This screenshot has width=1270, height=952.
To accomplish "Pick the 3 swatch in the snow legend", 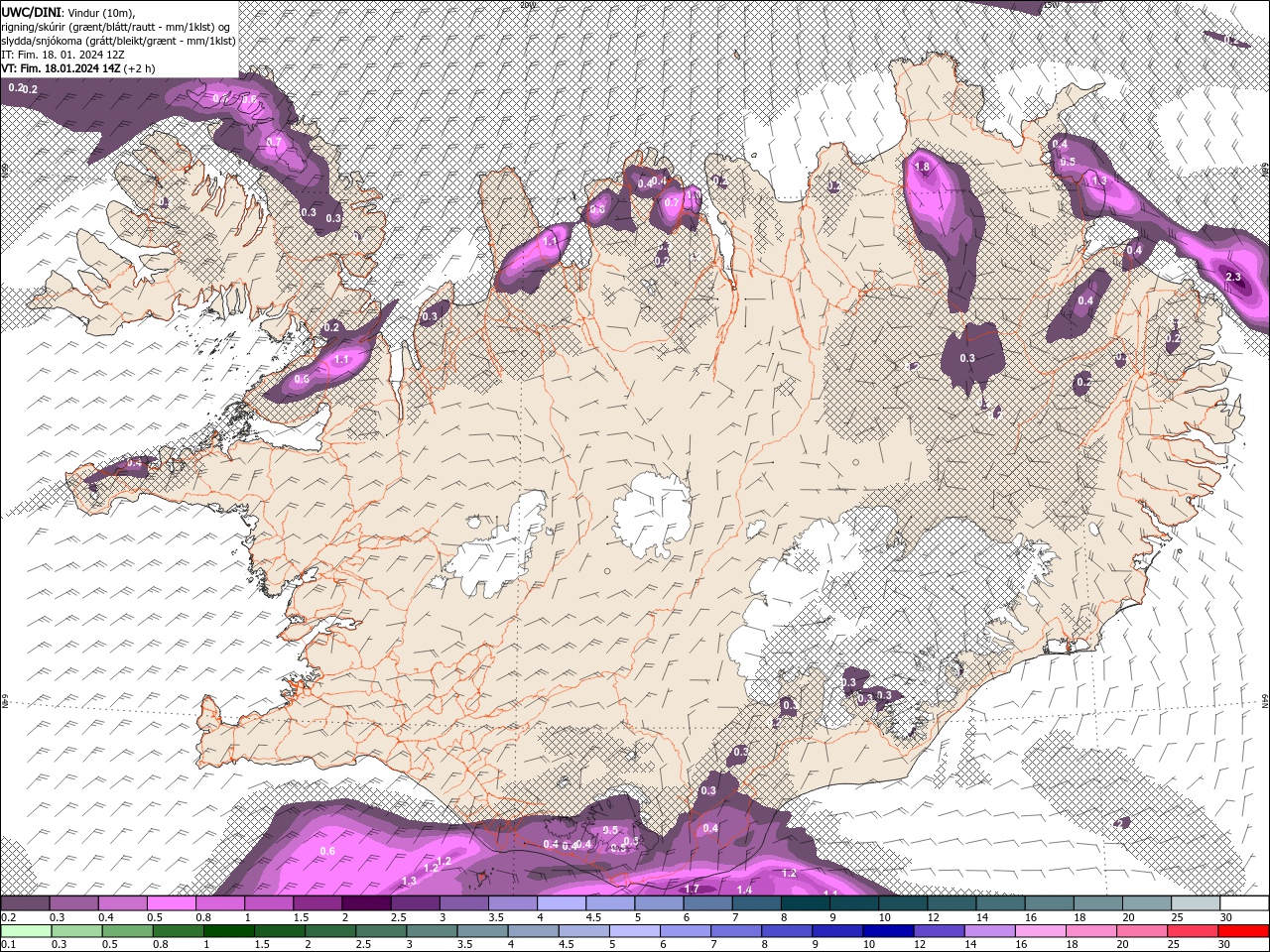I will click(463, 903).
